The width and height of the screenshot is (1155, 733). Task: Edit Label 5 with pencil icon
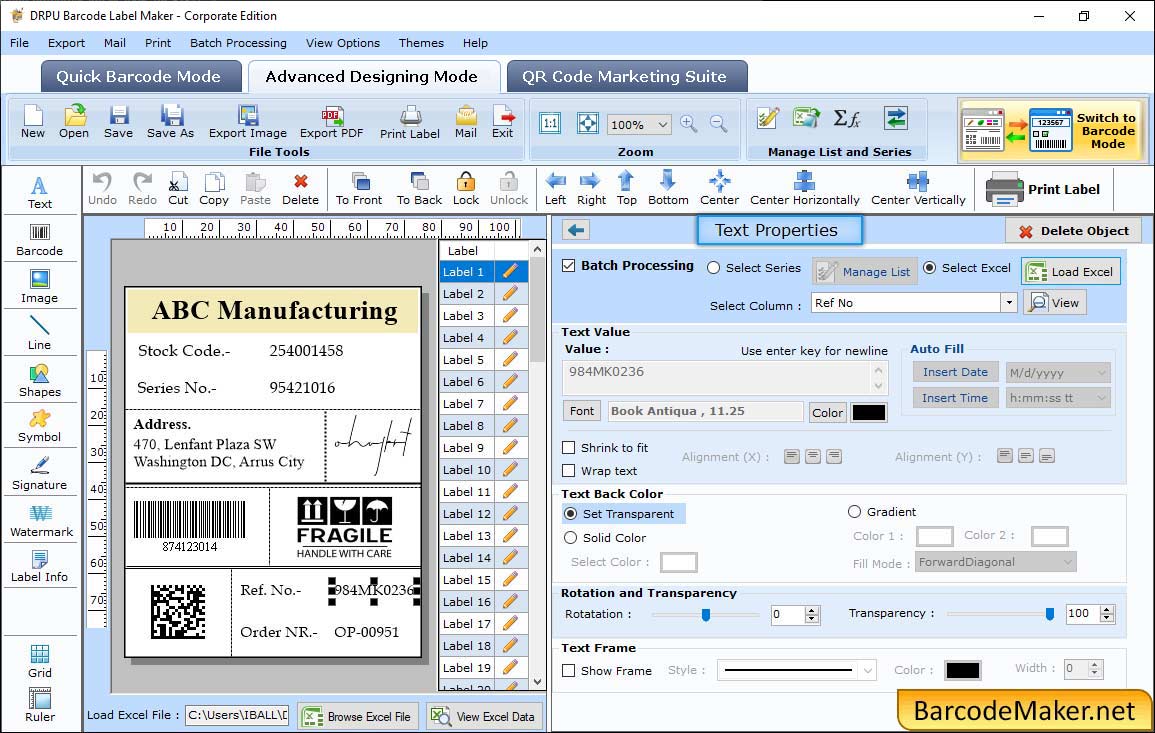510,360
